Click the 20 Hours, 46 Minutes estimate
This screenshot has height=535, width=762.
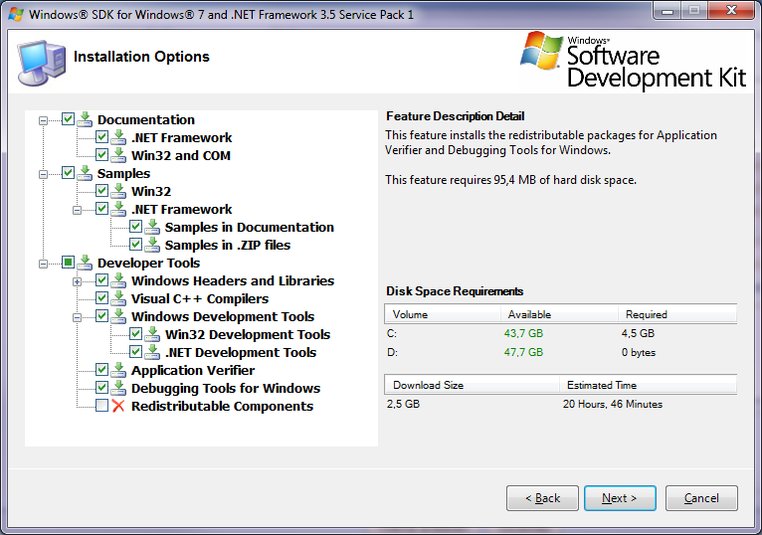click(x=612, y=404)
